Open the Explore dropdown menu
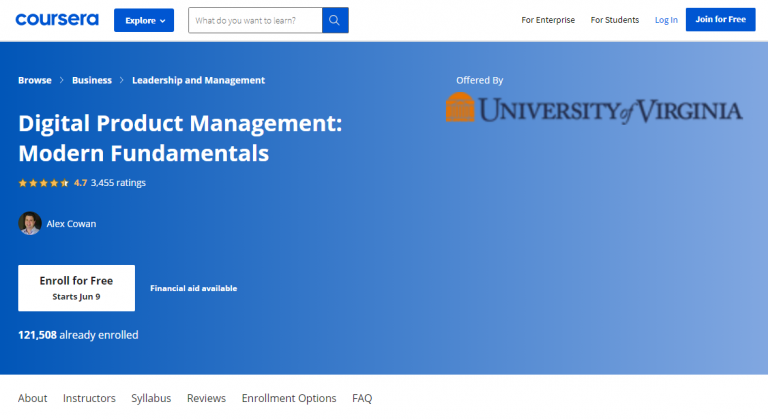 (143, 20)
